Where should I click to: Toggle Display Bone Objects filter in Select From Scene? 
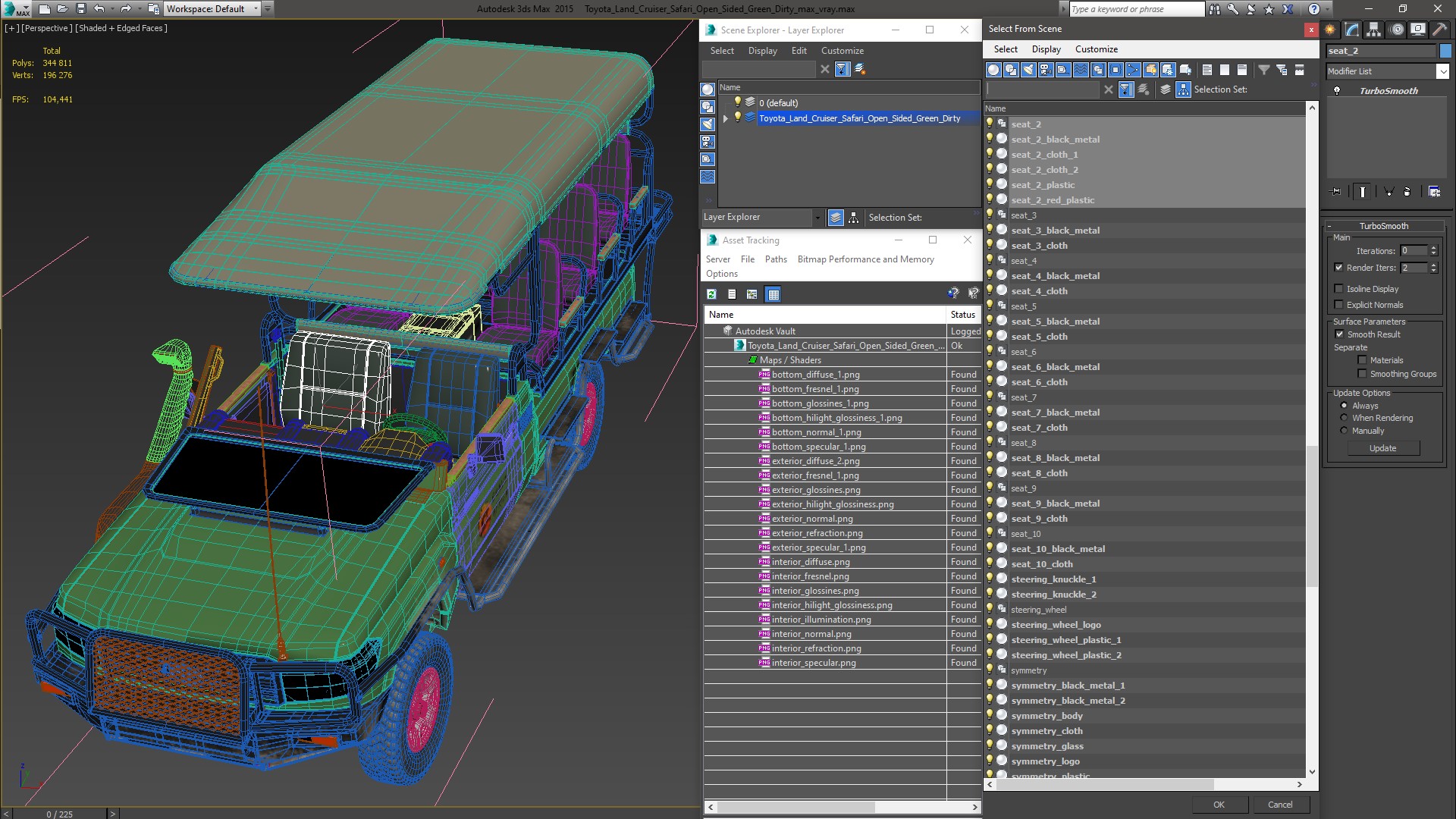coord(1133,70)
